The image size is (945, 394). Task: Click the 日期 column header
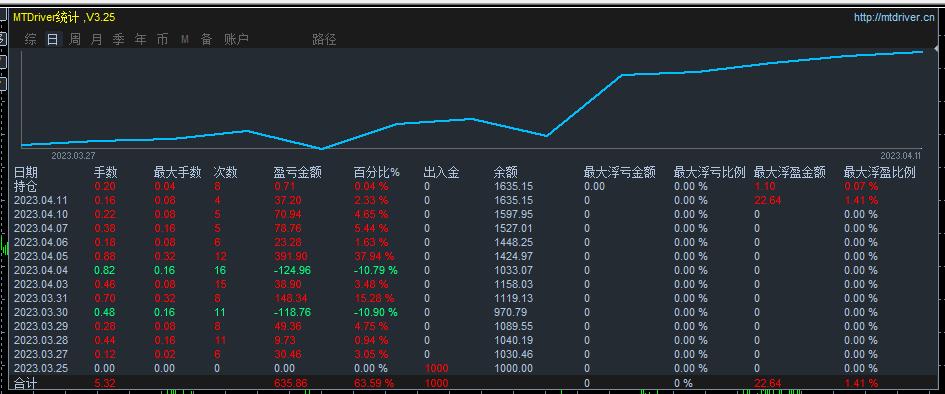pos(26,173)
